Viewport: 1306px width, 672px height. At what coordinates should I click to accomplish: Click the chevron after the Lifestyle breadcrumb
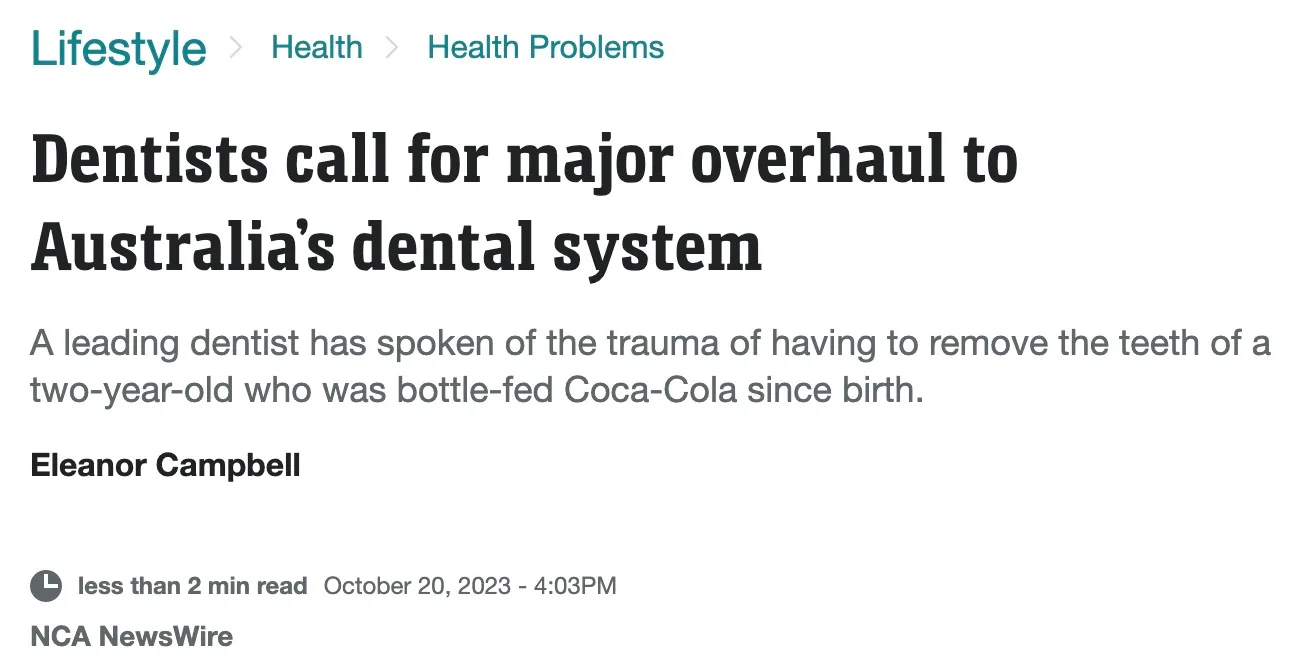[x=237, y=47]
